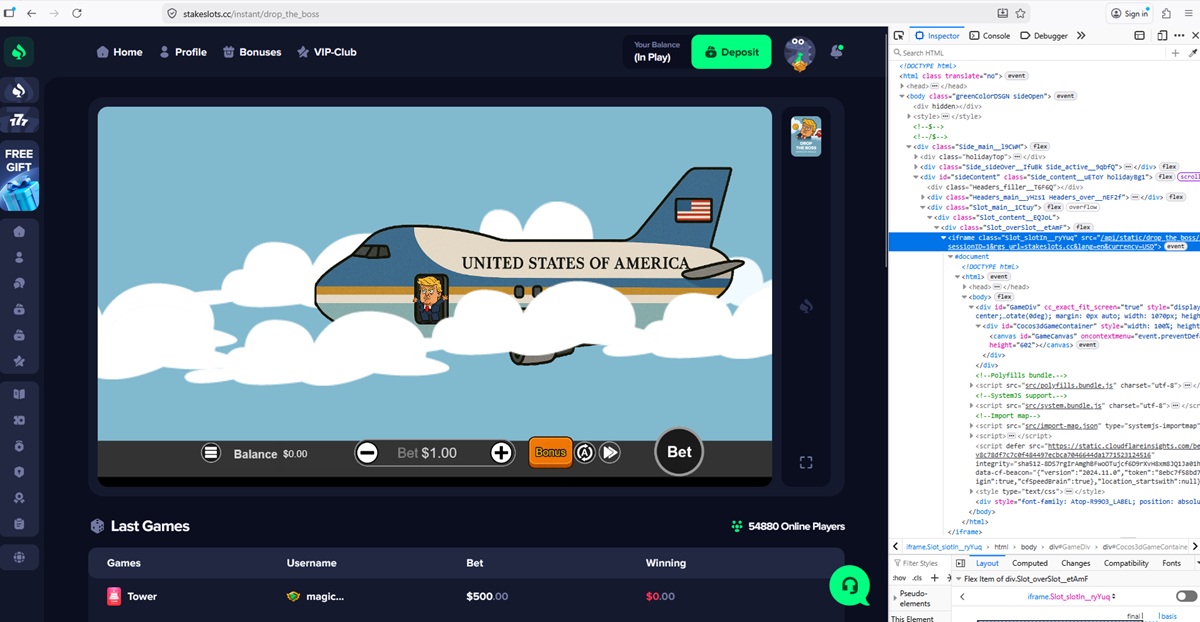Decrease bet with the minus button
1200x622 pixels.
pyautogui.click(x=367, y=453)
